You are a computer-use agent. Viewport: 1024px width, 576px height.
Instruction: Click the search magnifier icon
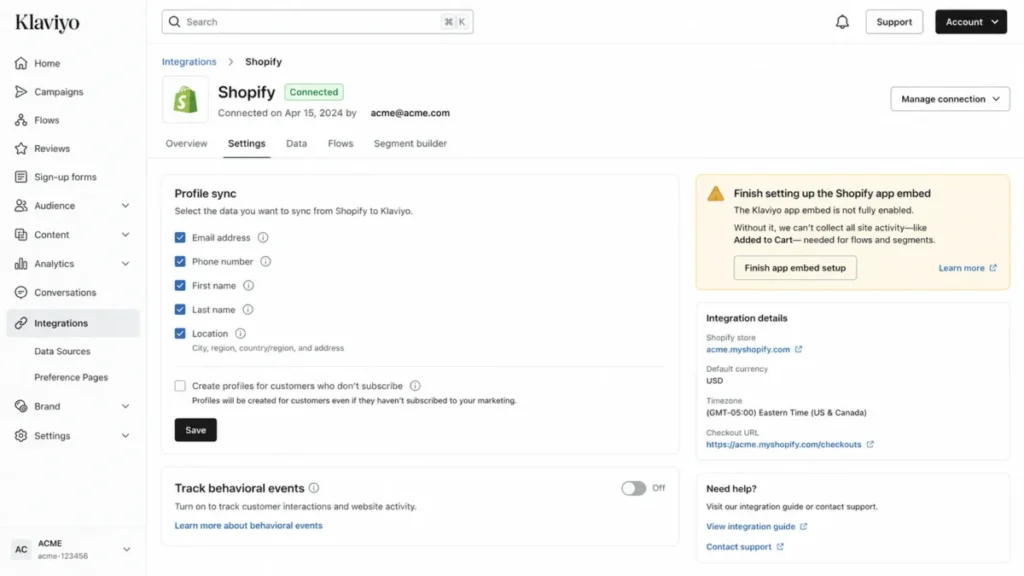(x=174, y=22)
